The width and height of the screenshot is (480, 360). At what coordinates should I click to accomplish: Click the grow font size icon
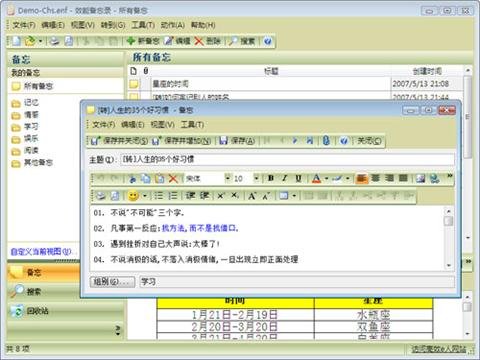(252, 196)
